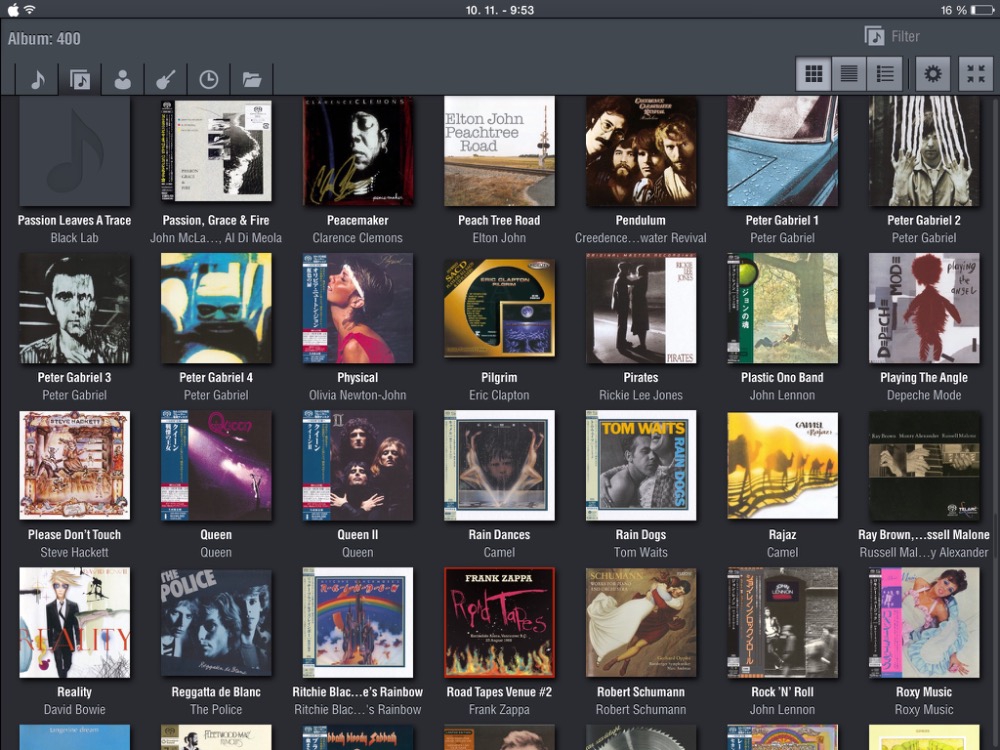Screen dimensions: 1000x750
Task: Open Playing The Angel album cover
Action: click(x=924, y=308)
